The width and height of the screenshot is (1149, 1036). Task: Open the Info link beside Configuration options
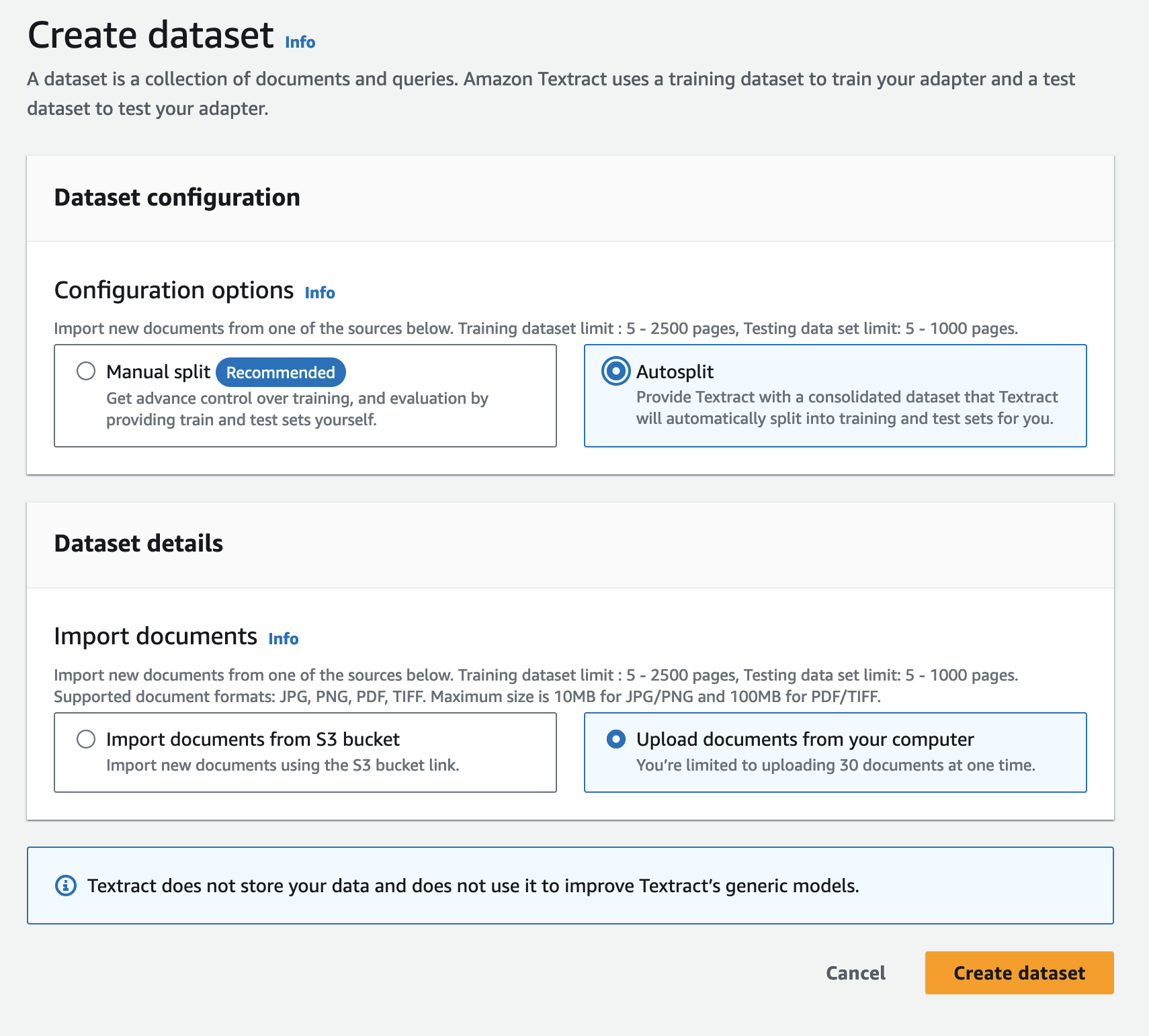[x=320, y=292]
